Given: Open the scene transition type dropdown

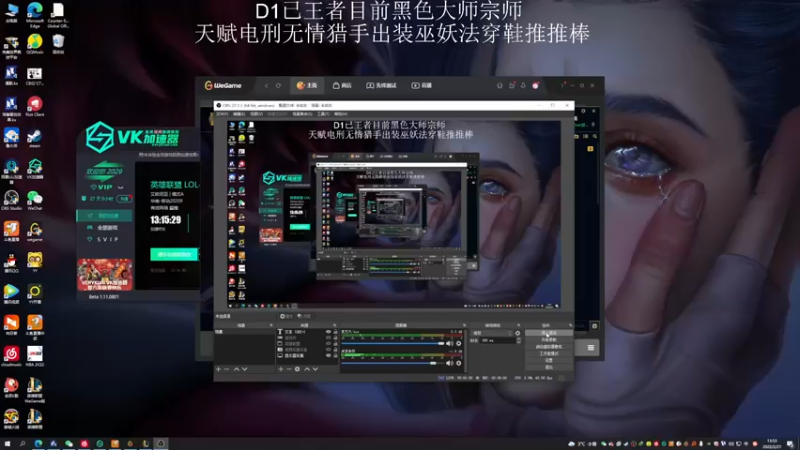Looking at the screenshot, I should pos(493,333).
